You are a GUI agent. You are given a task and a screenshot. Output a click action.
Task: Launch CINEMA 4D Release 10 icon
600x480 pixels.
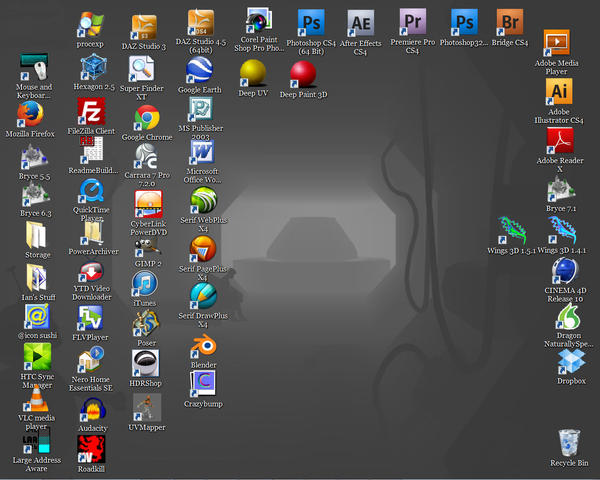[x=565, y=271]
